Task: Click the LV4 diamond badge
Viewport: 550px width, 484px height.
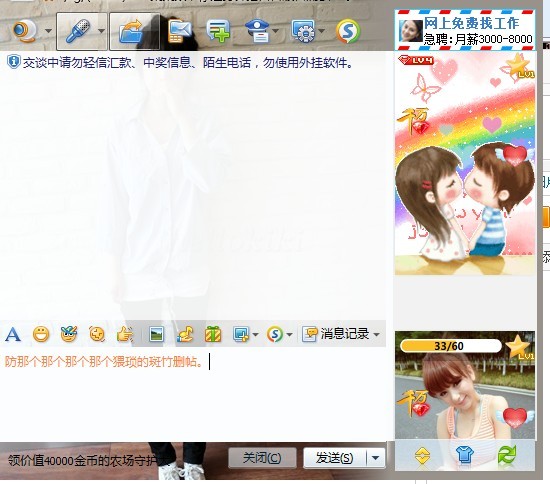Action: point(416,60)
